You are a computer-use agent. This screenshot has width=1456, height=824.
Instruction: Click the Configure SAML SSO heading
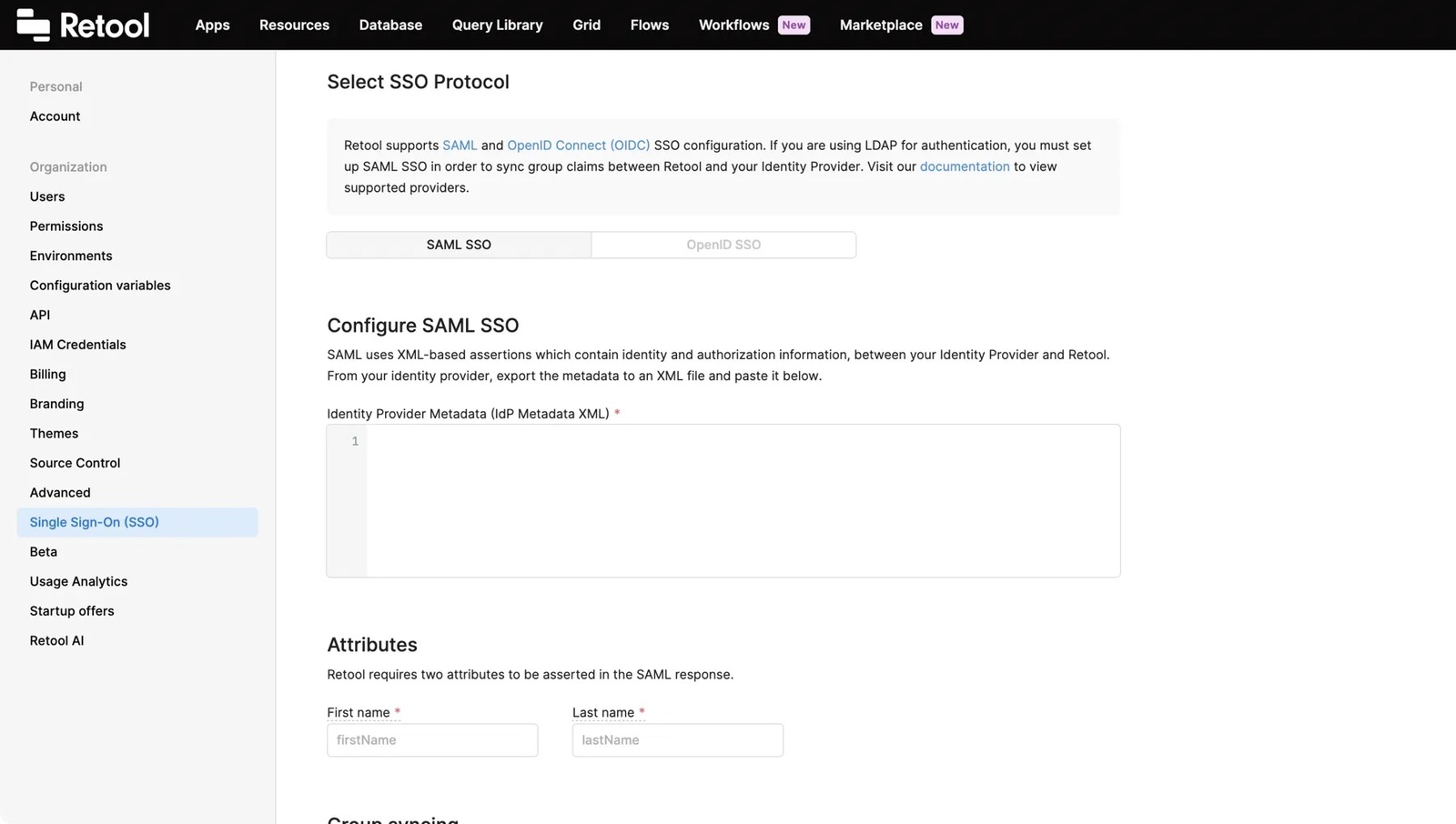[x=423, y=326]
